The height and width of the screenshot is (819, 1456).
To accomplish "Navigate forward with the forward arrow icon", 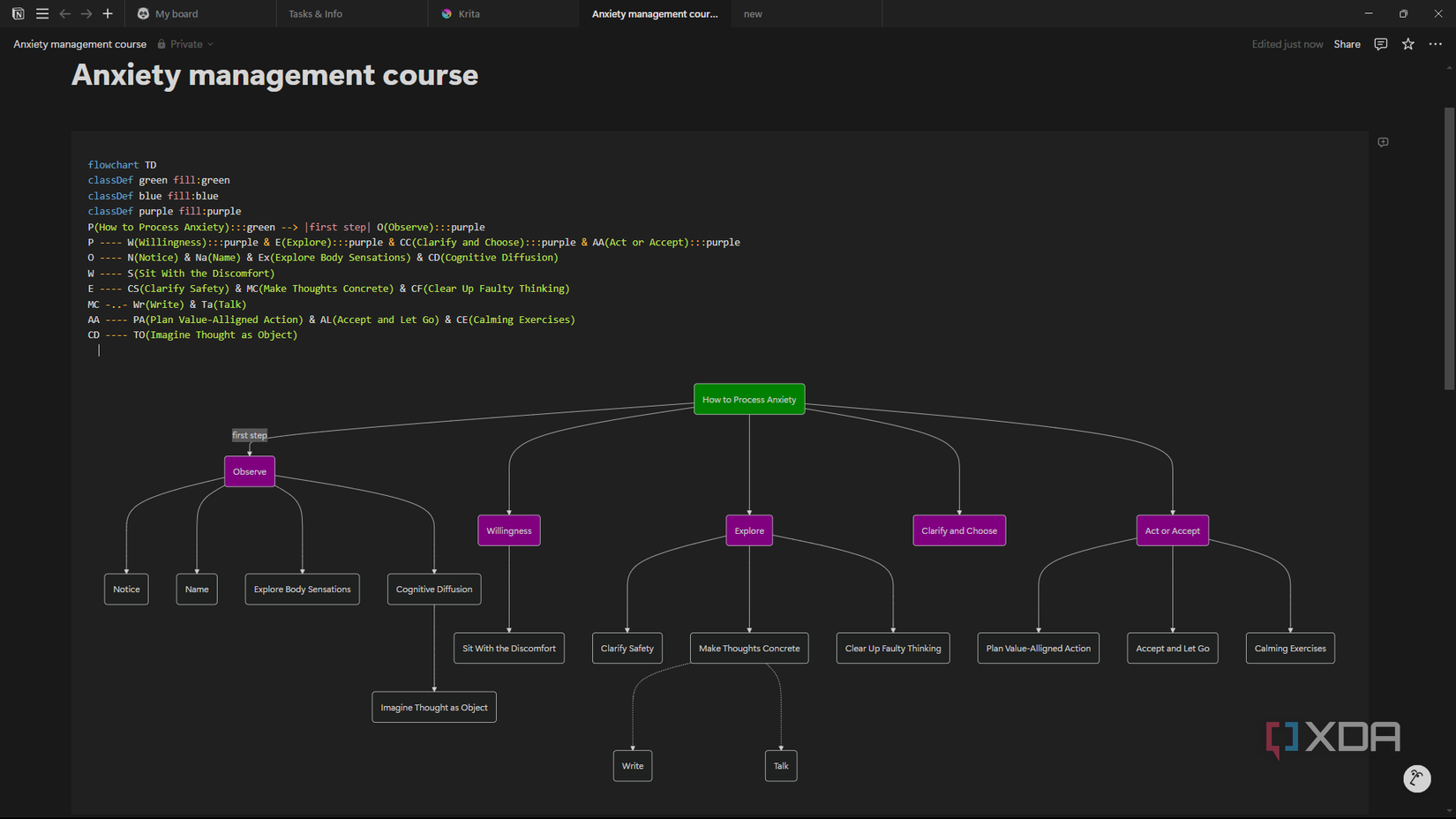I will coord(86,13).
